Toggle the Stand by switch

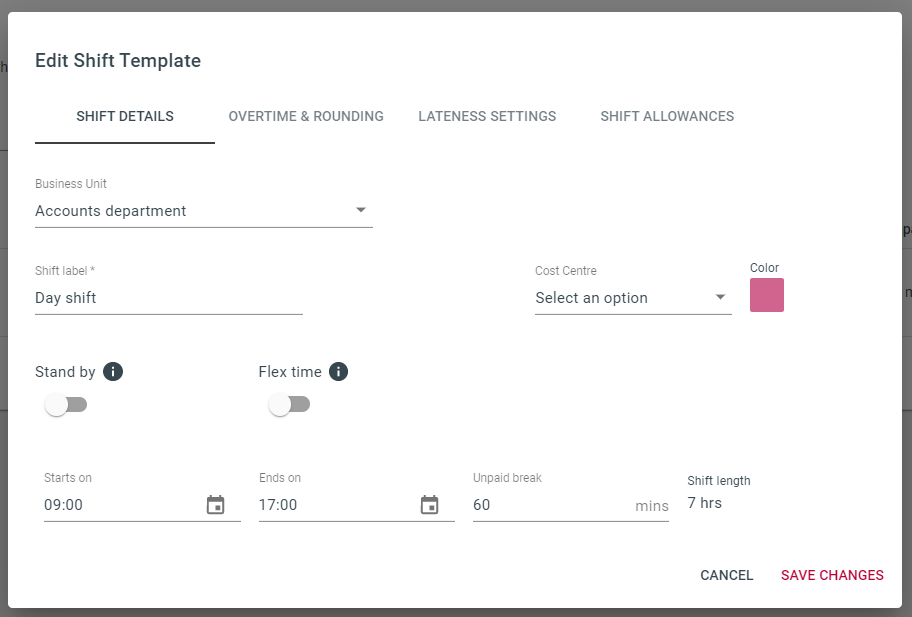pyautogui.click(x=66, y=405)
